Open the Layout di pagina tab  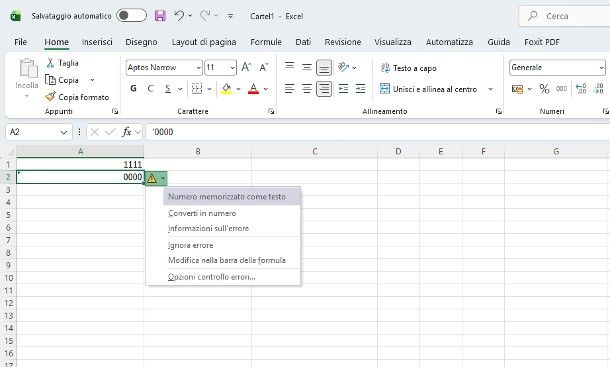click(x=204, y=42)
